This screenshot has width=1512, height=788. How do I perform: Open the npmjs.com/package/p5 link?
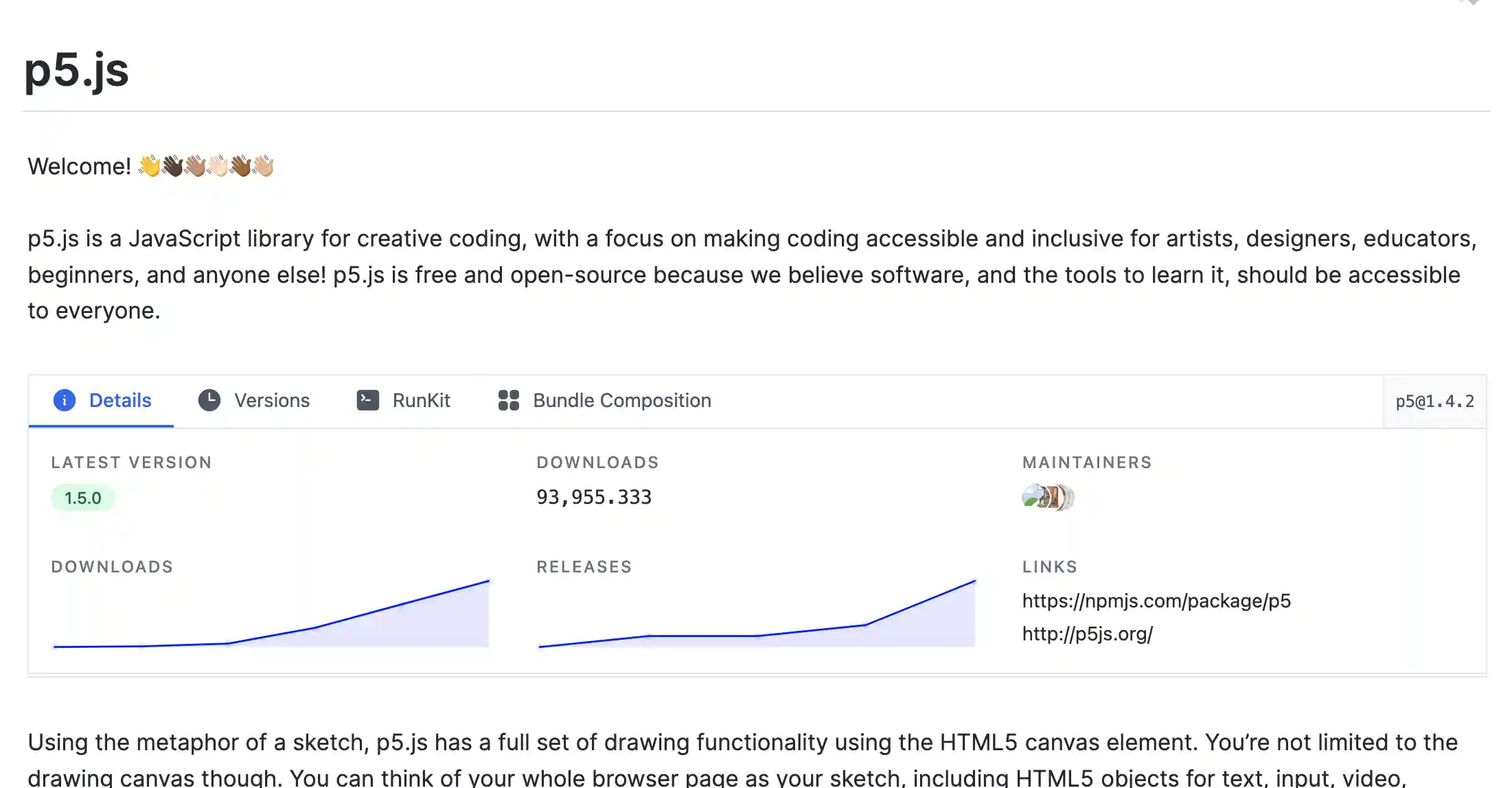click(1156, 601)
